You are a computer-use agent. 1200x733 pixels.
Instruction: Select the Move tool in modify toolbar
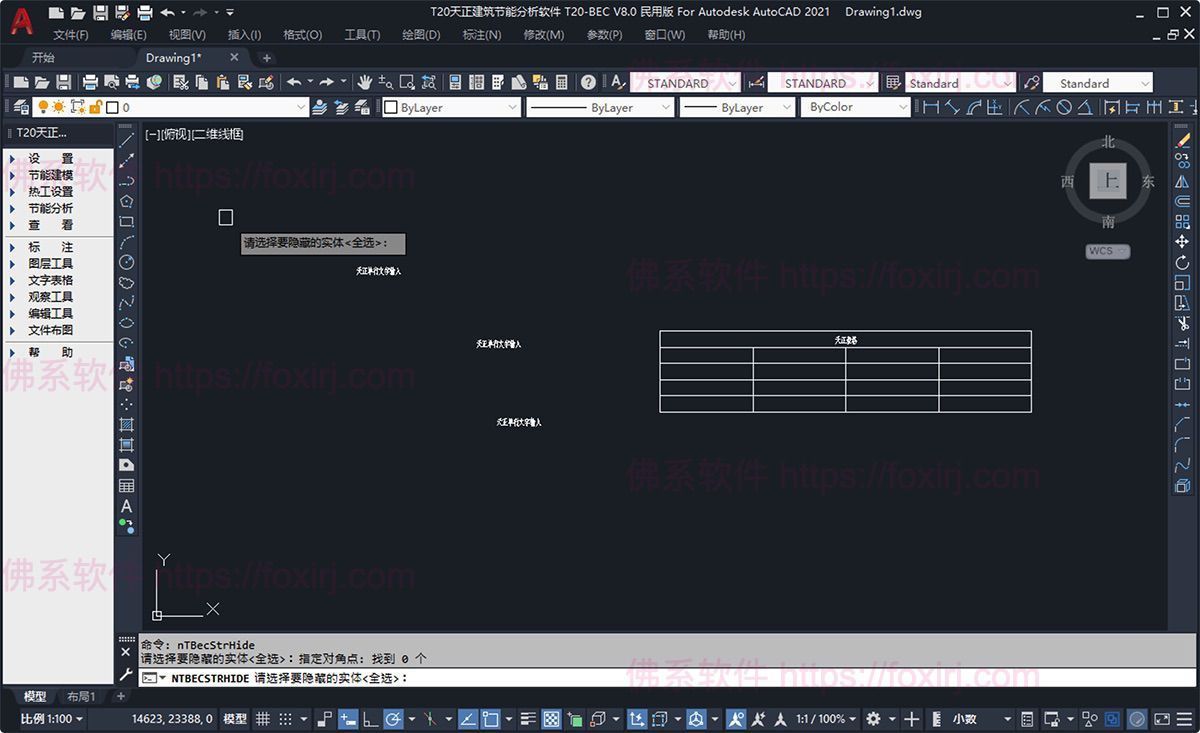1182,242
